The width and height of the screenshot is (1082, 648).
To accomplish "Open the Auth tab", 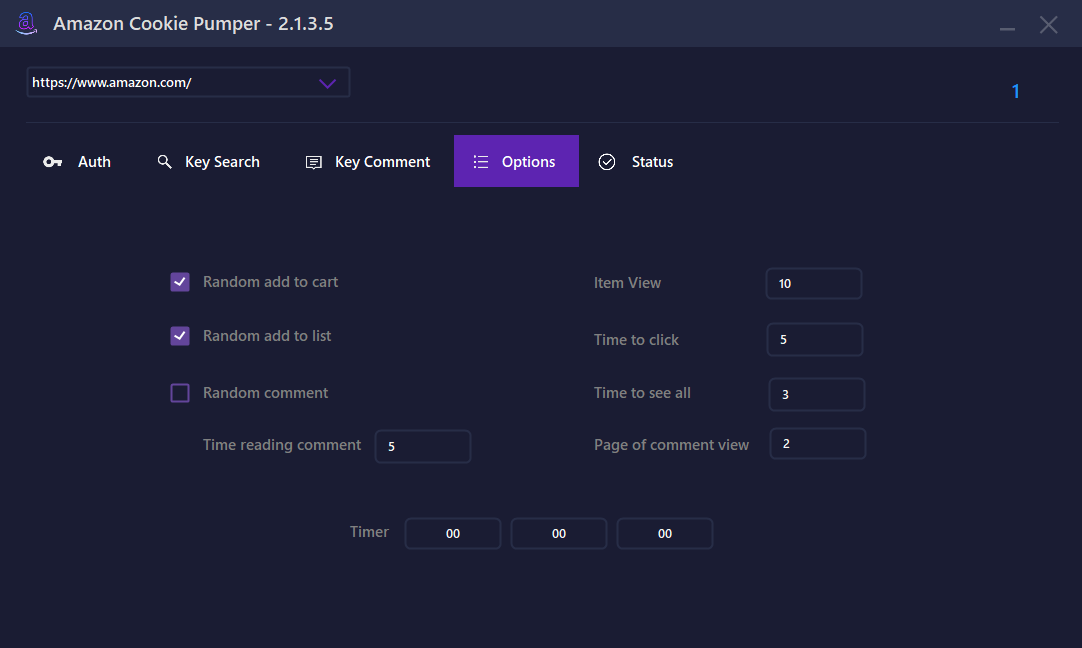I will (x=77, y=161).
